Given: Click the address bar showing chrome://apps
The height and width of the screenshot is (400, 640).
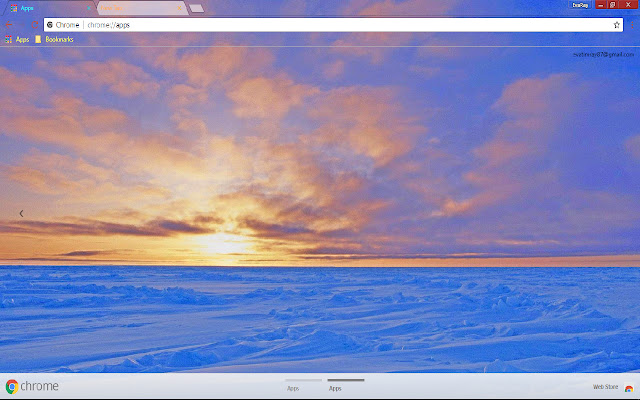Looking at the screenshot, I should click(333, 25).
